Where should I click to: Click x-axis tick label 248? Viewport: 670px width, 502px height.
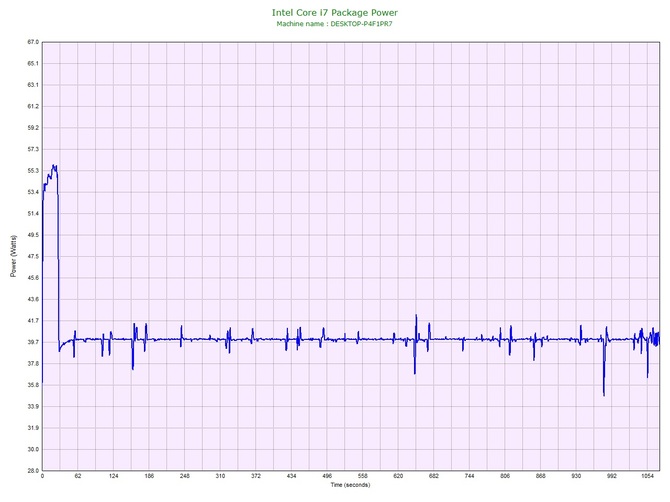(185, 476)
